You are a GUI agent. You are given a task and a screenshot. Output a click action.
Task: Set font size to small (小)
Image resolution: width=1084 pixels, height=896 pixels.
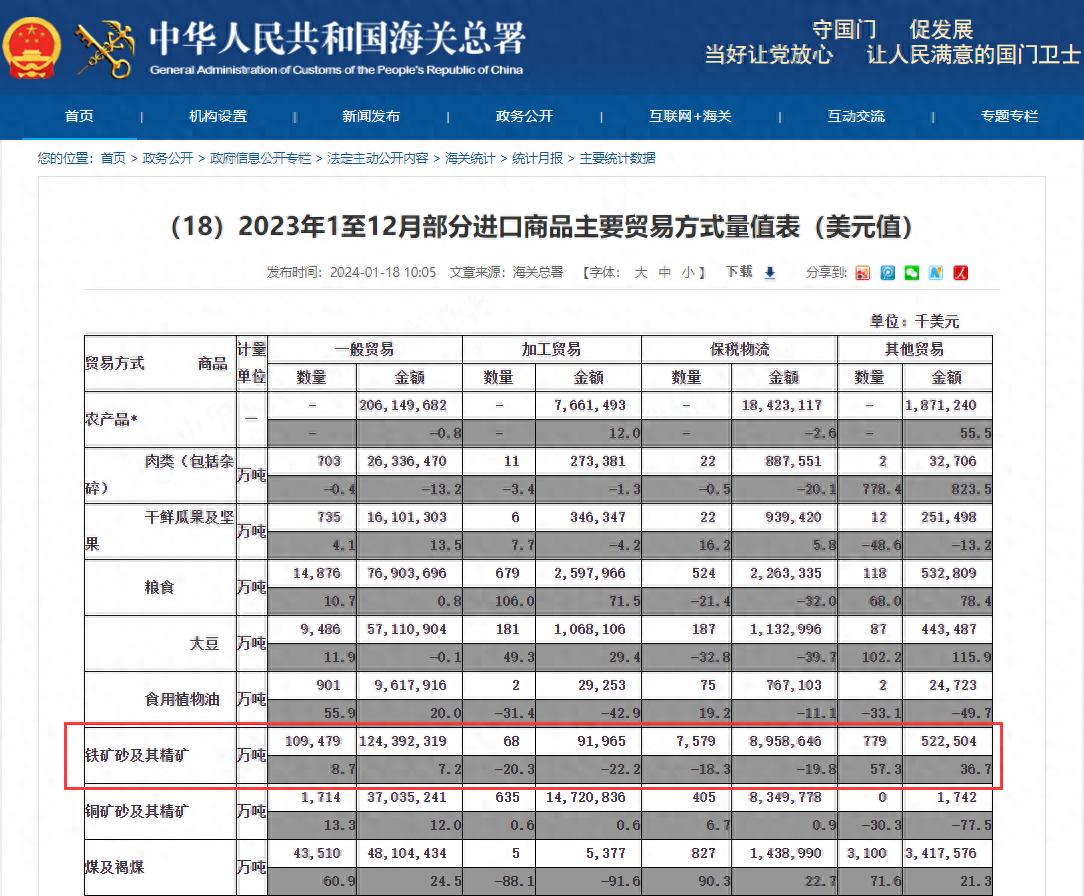[x=687, y=272]
